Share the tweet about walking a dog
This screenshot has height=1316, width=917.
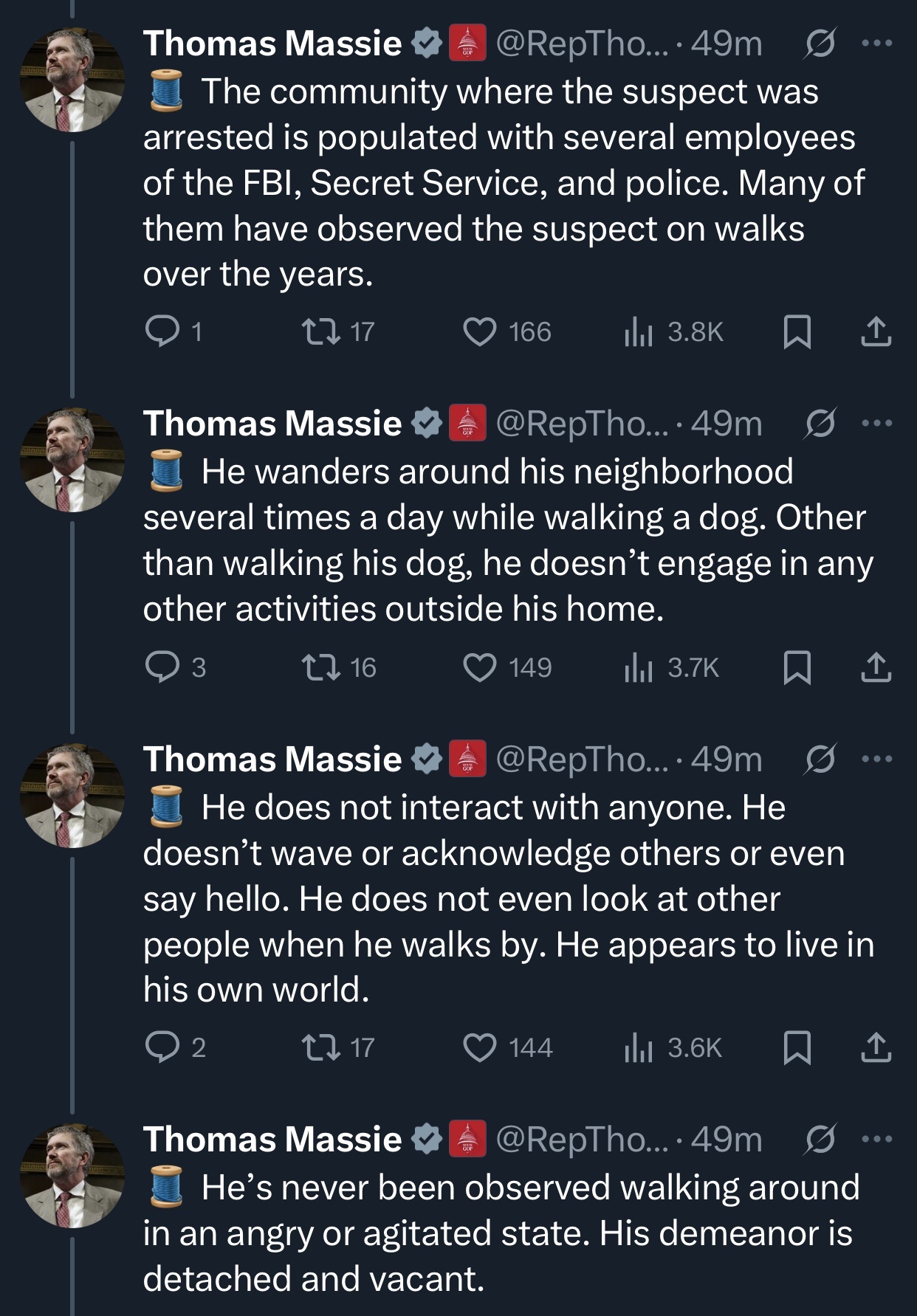point(876,667)
